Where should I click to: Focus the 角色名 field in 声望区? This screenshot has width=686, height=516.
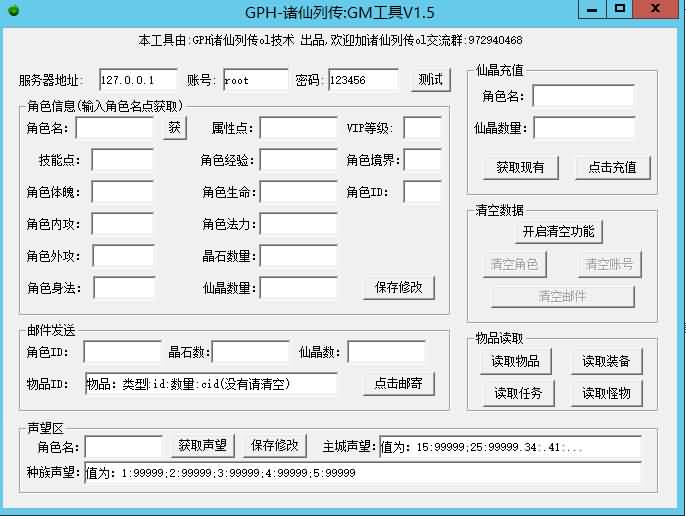[124, 447]
